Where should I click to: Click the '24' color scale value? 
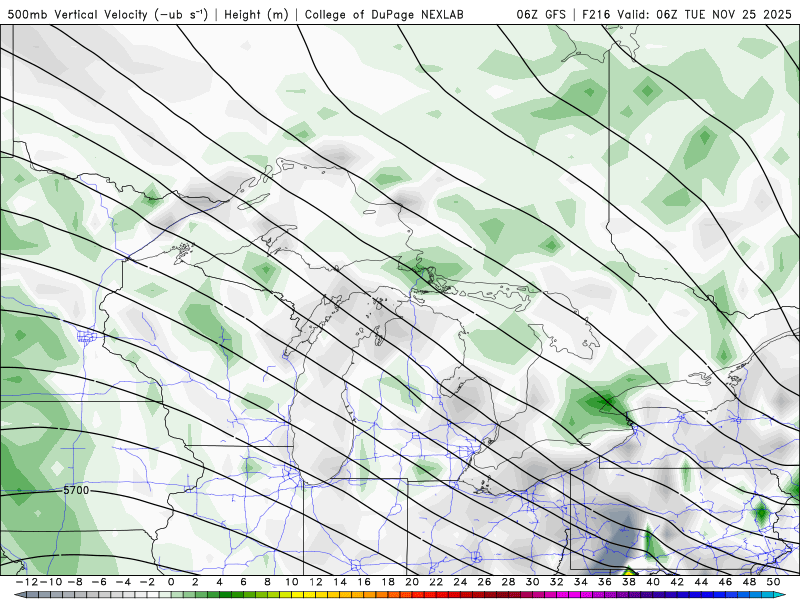(x=460, y=582)
